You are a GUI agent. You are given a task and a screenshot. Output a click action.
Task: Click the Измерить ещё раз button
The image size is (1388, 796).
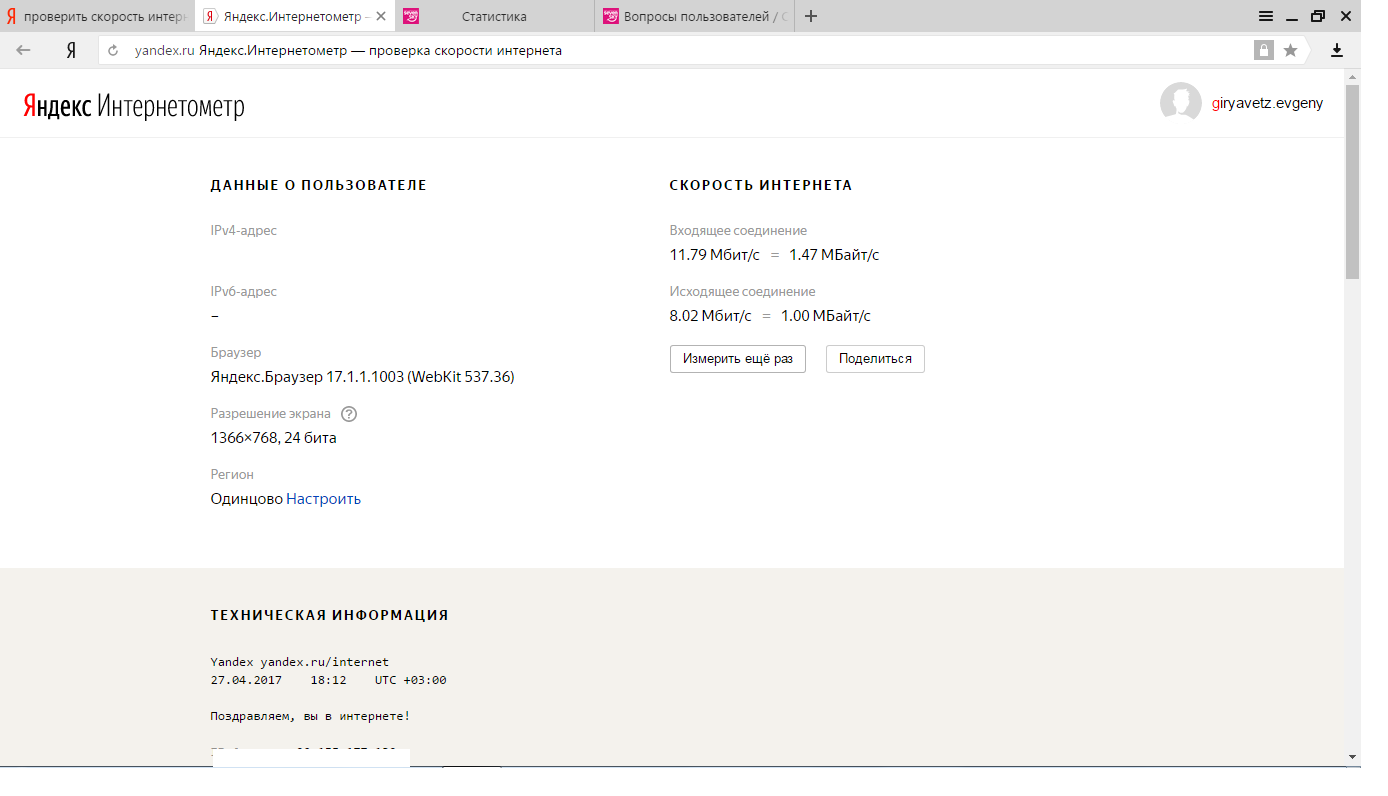point(738,359)
